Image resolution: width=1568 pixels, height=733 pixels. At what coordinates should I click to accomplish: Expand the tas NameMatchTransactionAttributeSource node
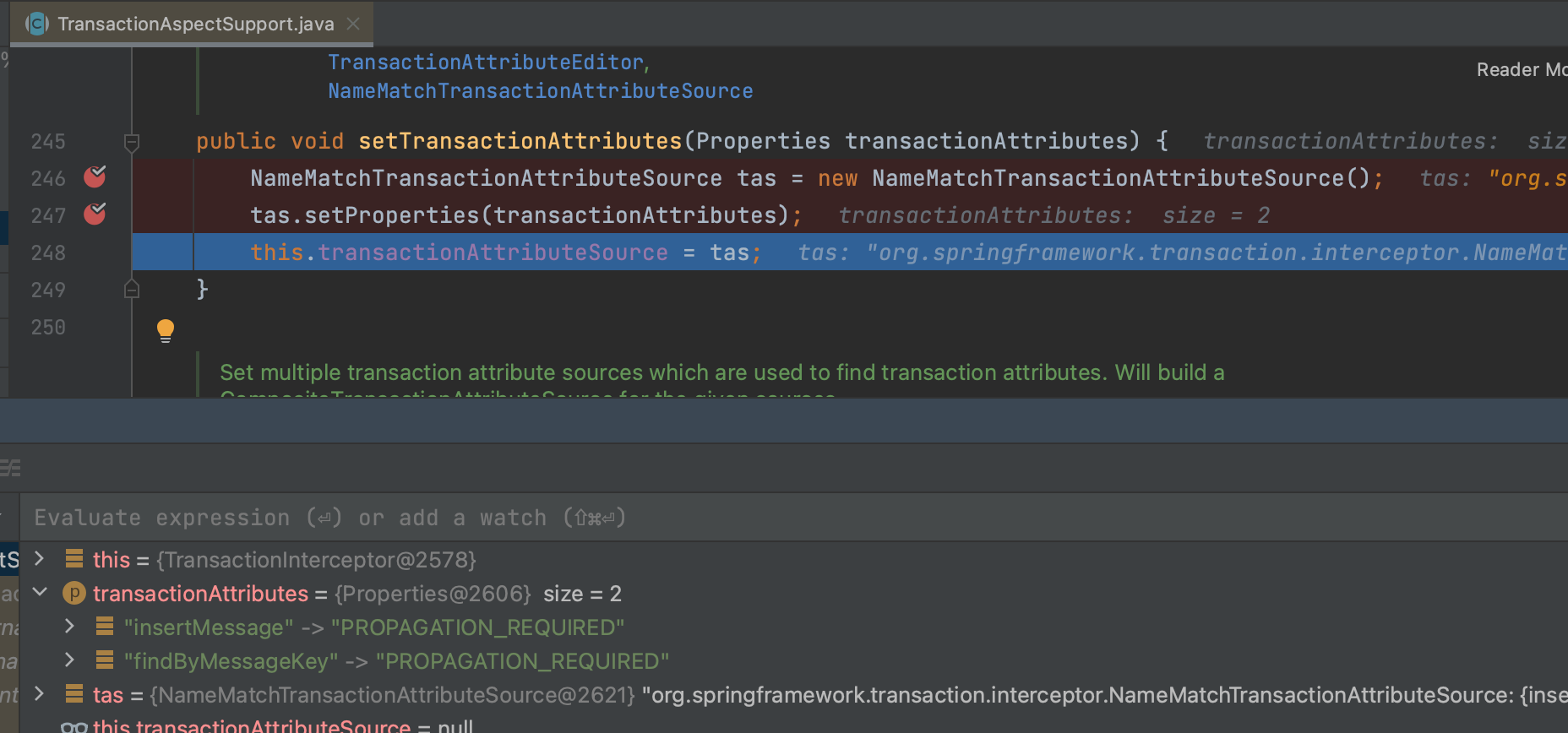pyautogui.click(x=39, y=694)
